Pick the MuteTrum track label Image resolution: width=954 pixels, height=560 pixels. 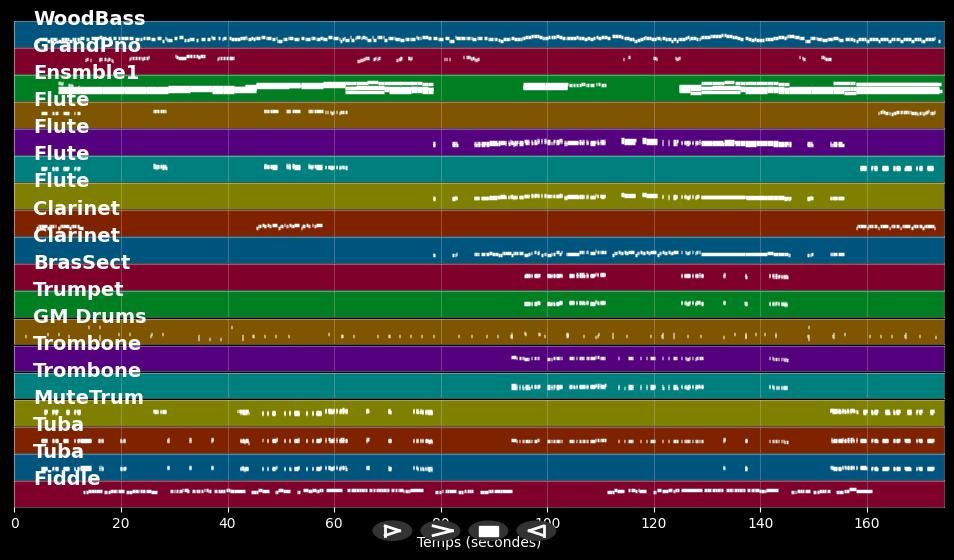tap(88, 398)
